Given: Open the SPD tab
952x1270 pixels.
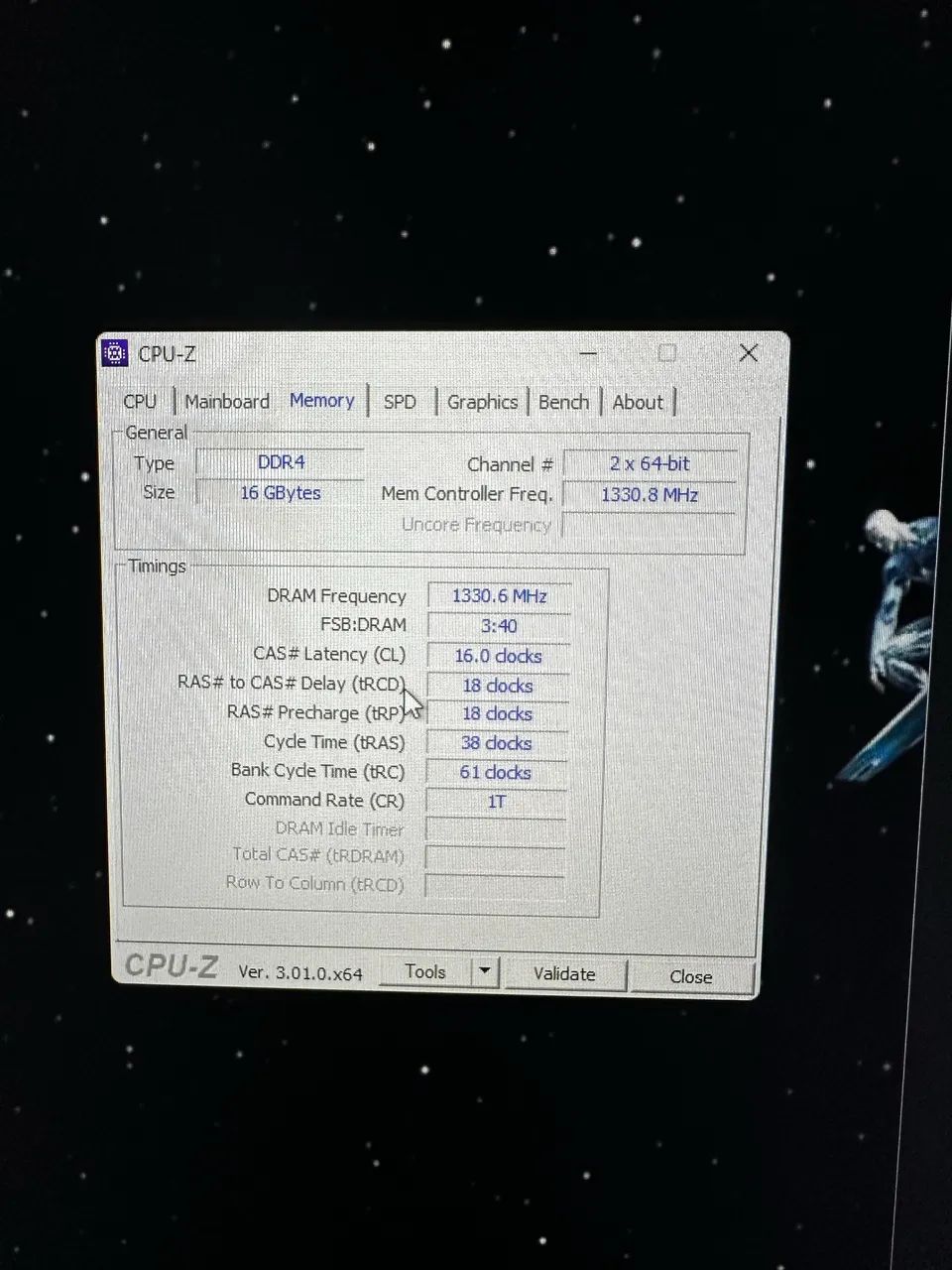Looking at the screenshot, I should click(x=400, y=402).
